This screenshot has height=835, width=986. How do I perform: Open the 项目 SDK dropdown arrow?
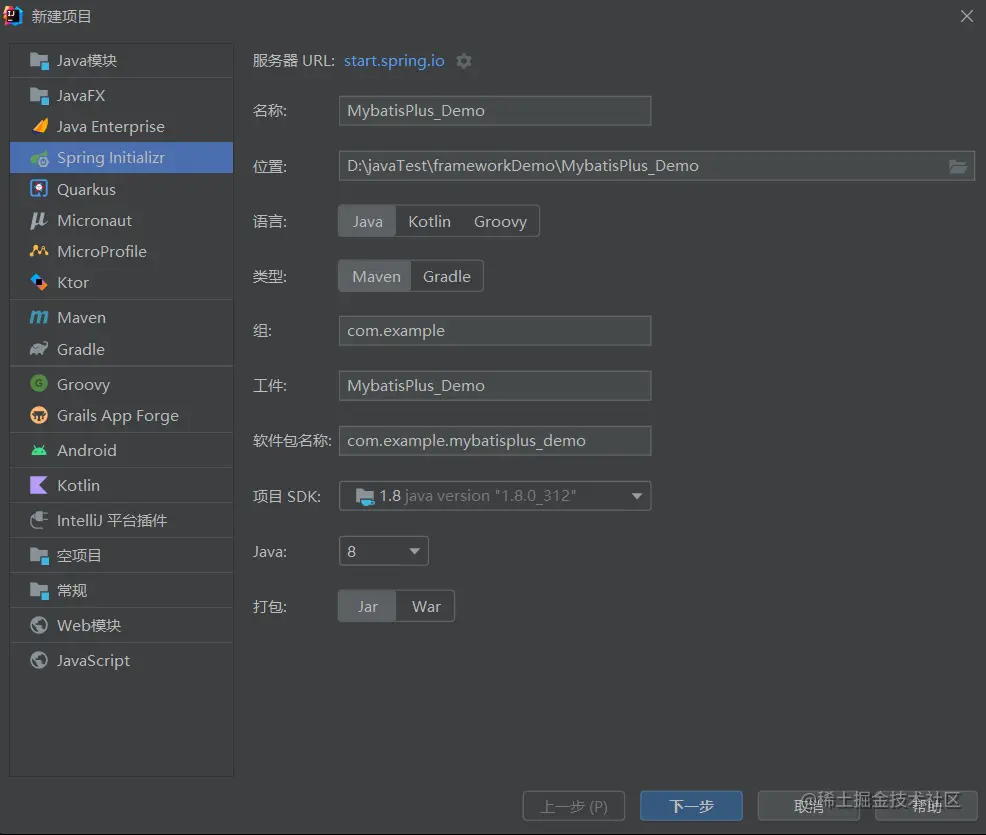point(637,496)
